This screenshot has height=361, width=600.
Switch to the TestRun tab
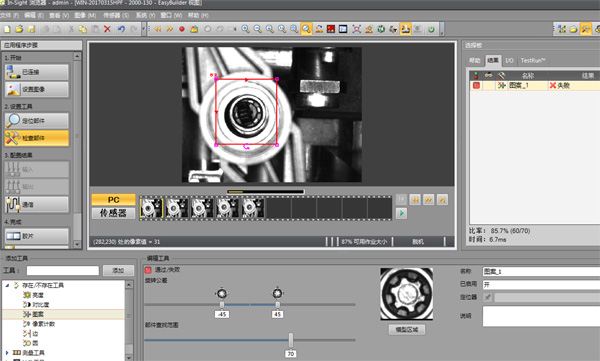533,60
